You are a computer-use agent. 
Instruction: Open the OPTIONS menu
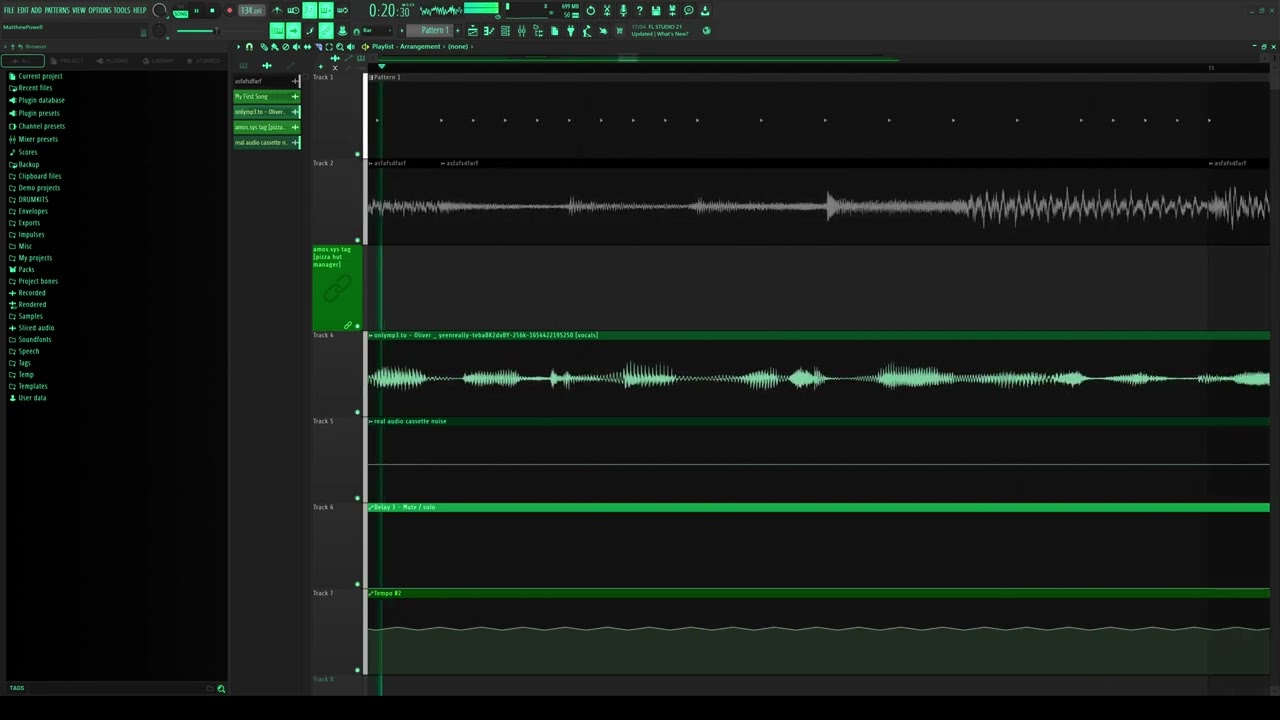pos(100,10)
